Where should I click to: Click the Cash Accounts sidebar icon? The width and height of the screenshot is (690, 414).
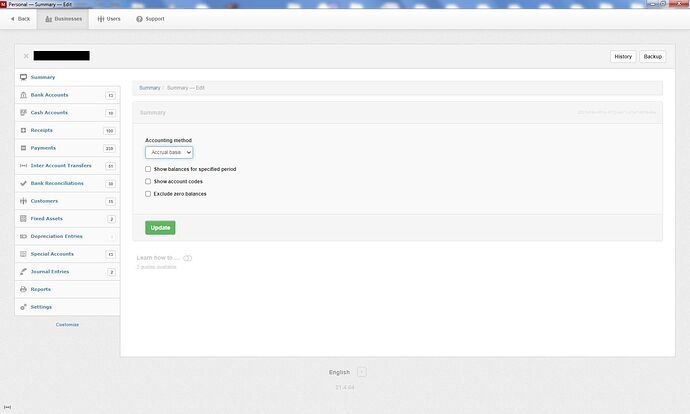pyautogui.click(x=23, y=113)
